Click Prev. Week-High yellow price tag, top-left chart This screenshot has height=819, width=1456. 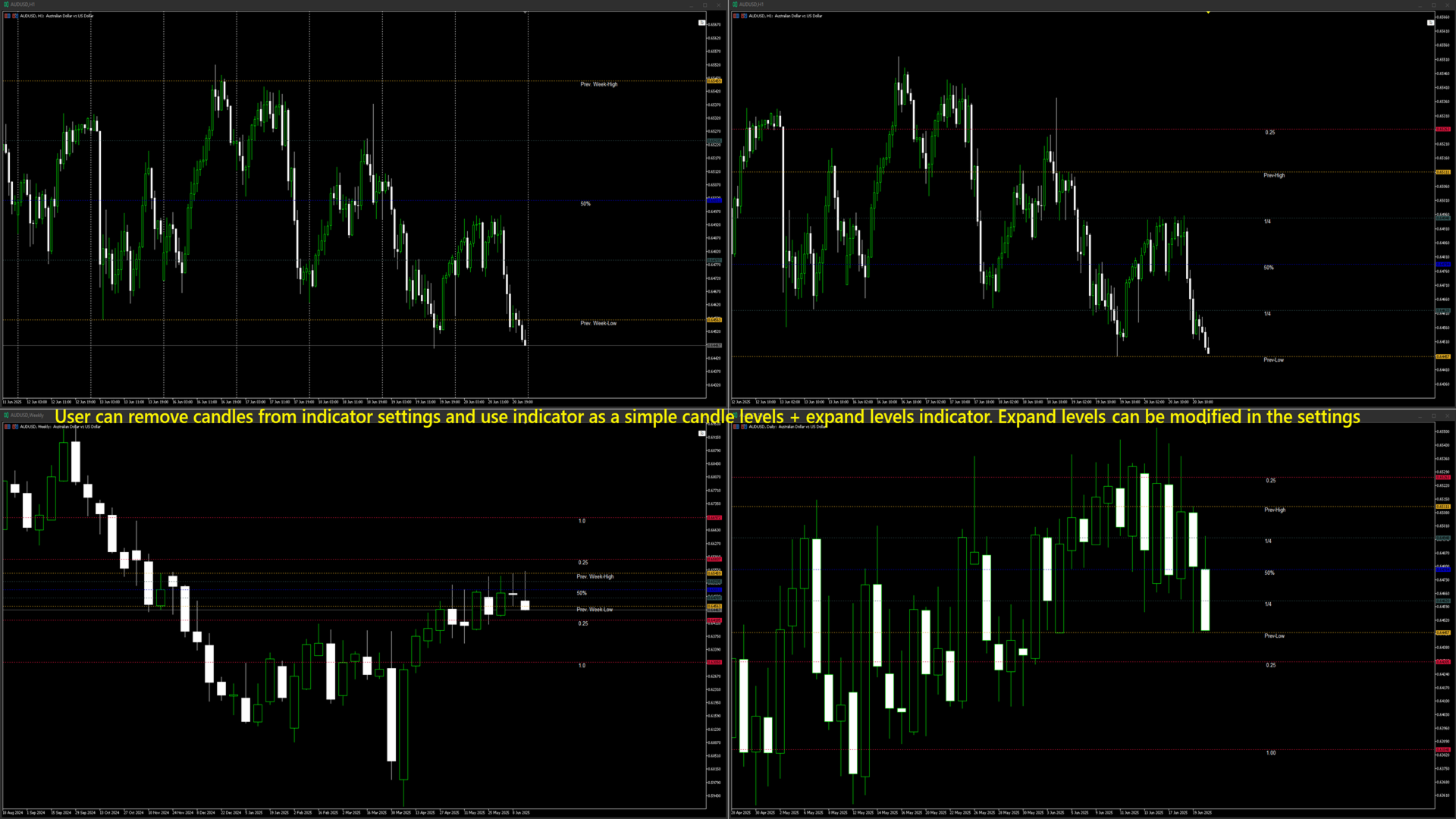point(714,80)
